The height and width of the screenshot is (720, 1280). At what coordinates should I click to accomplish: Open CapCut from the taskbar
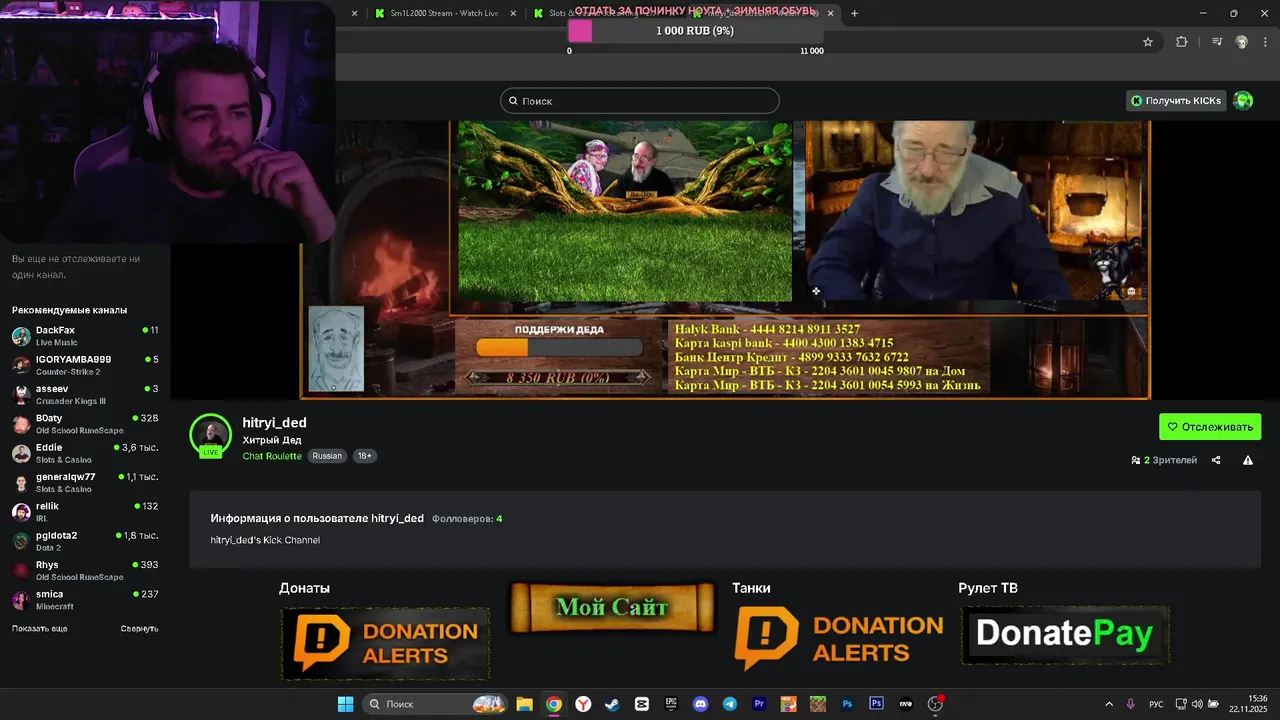pos(641,704)
